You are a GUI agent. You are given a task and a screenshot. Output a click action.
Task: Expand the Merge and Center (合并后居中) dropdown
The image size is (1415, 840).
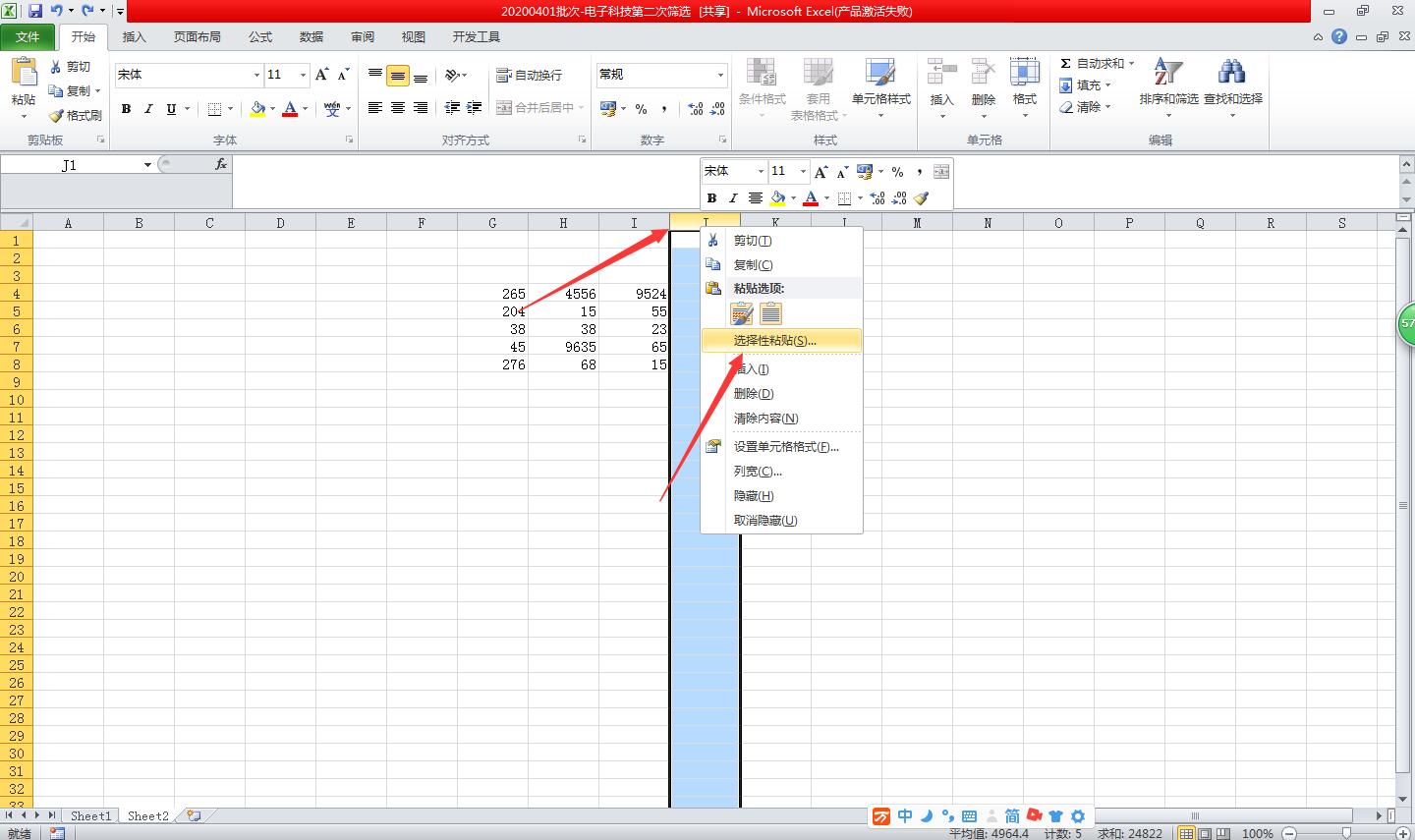582,108
